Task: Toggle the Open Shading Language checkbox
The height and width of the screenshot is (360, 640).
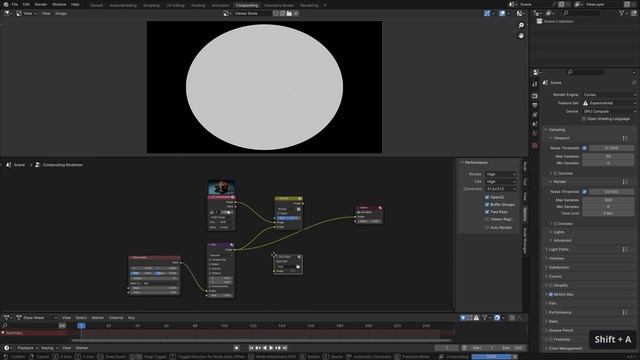Action: coord(584,119)
